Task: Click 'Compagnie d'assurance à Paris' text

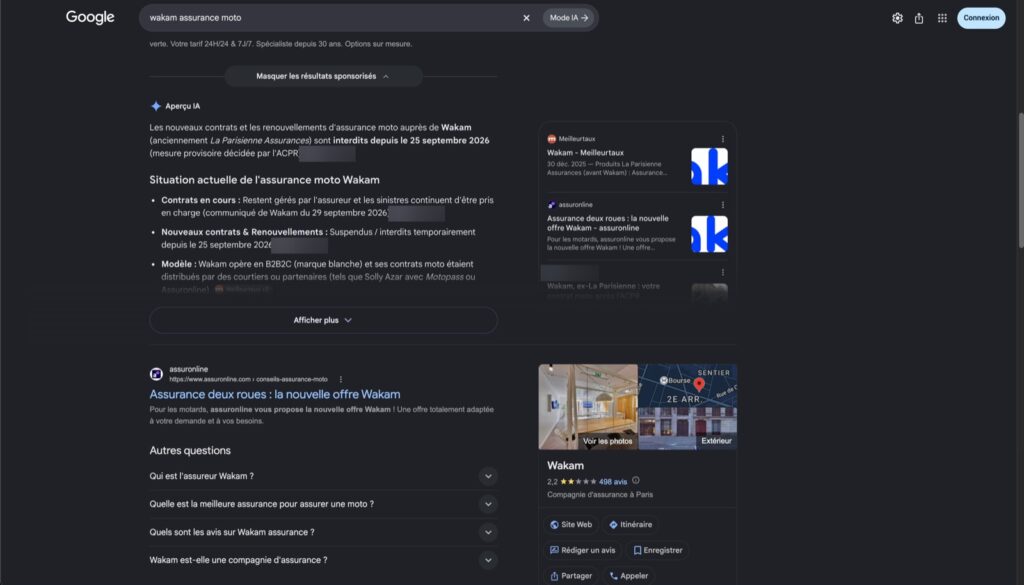Action: click(x=600, y=495)
